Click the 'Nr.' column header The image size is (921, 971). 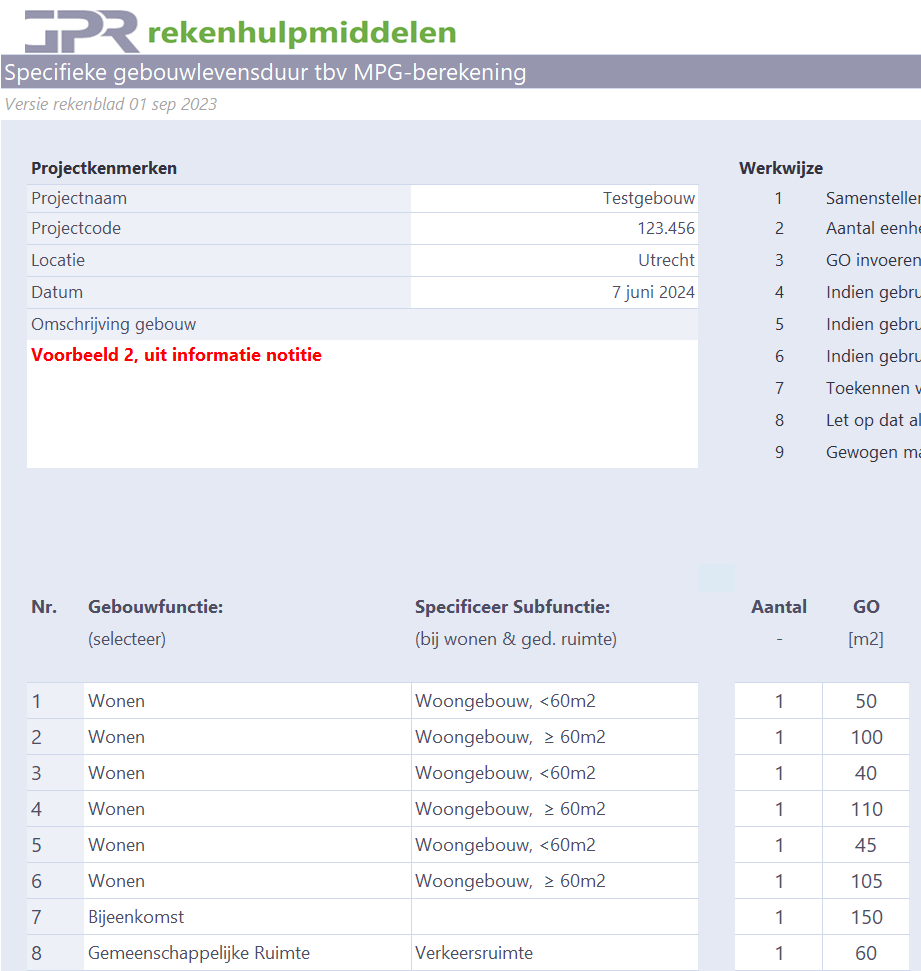(x=44, y=607)
